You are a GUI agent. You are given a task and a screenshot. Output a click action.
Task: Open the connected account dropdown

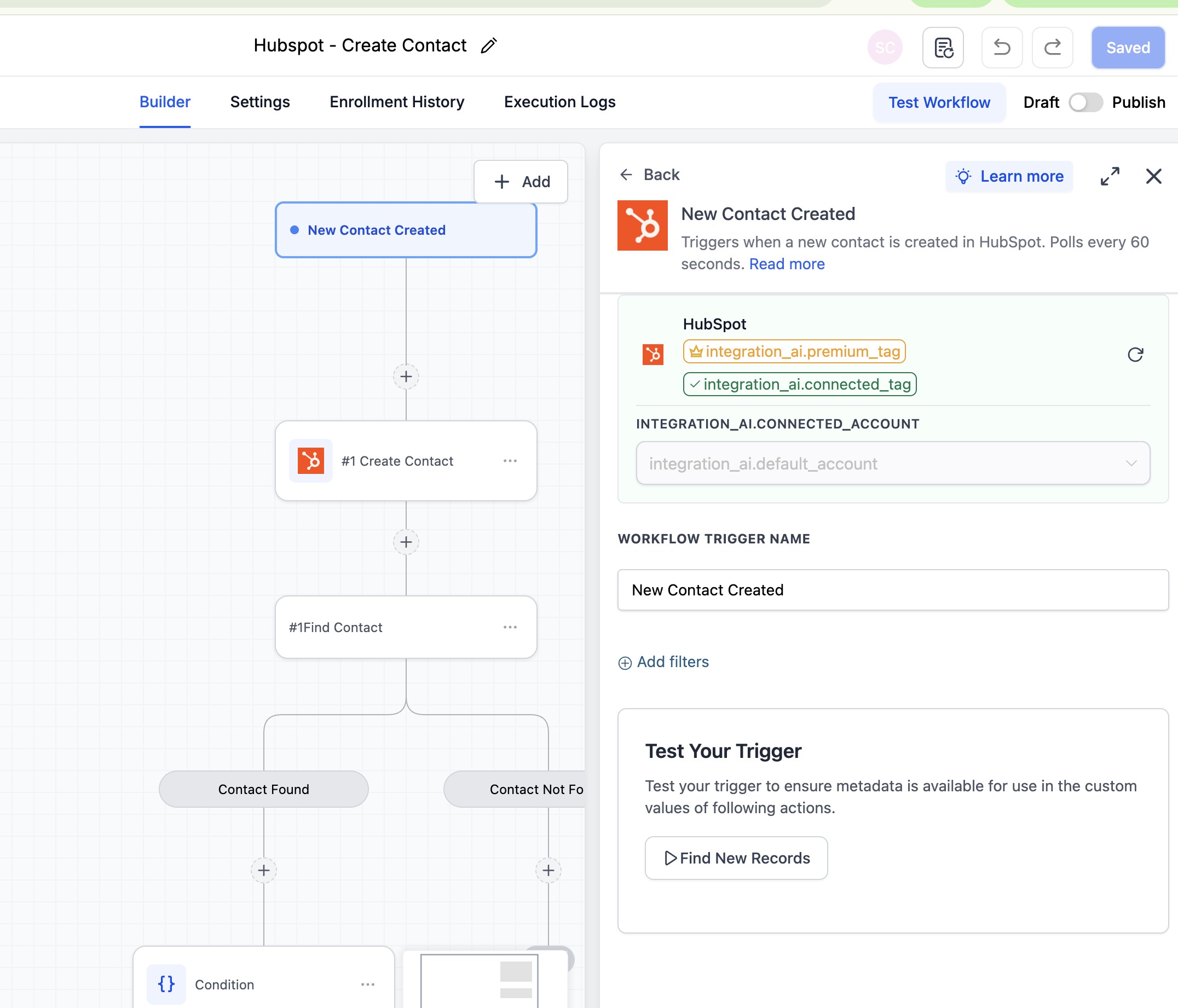pos(893,463)
